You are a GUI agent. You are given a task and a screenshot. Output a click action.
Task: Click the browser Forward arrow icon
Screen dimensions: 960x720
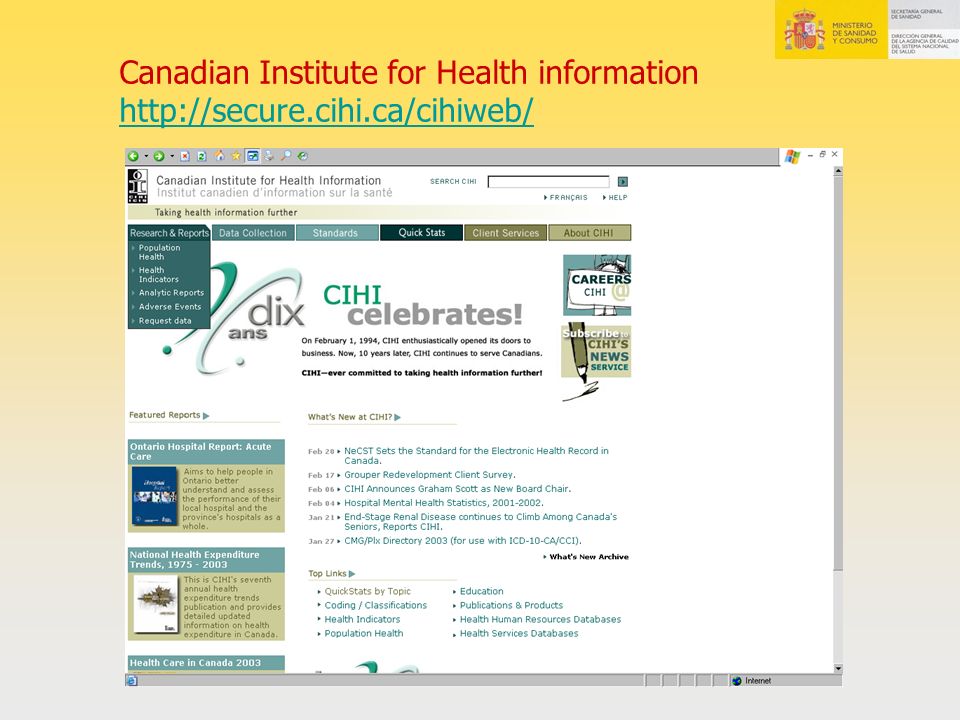point(159,156)
